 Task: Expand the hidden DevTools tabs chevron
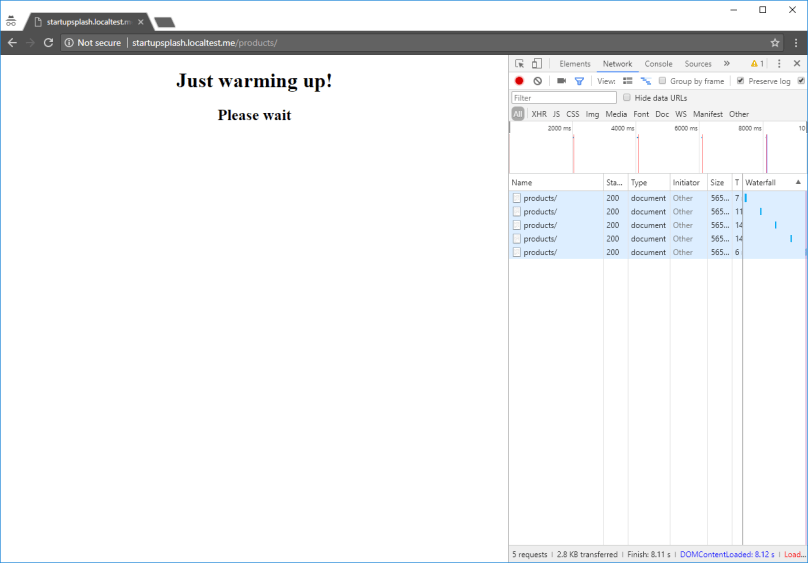[727, 64]
